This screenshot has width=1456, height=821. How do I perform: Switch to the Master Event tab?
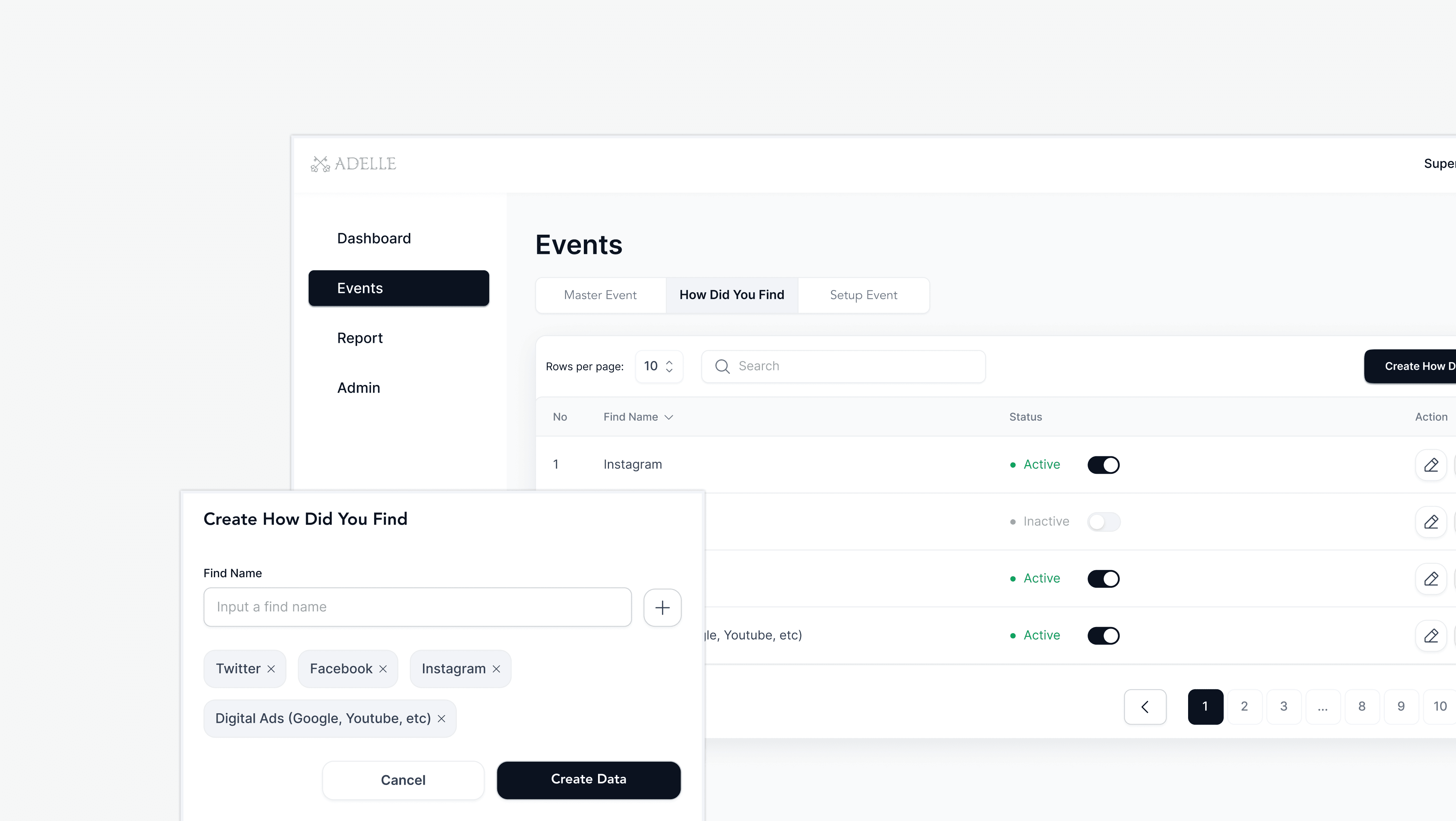tap(600, 294)
